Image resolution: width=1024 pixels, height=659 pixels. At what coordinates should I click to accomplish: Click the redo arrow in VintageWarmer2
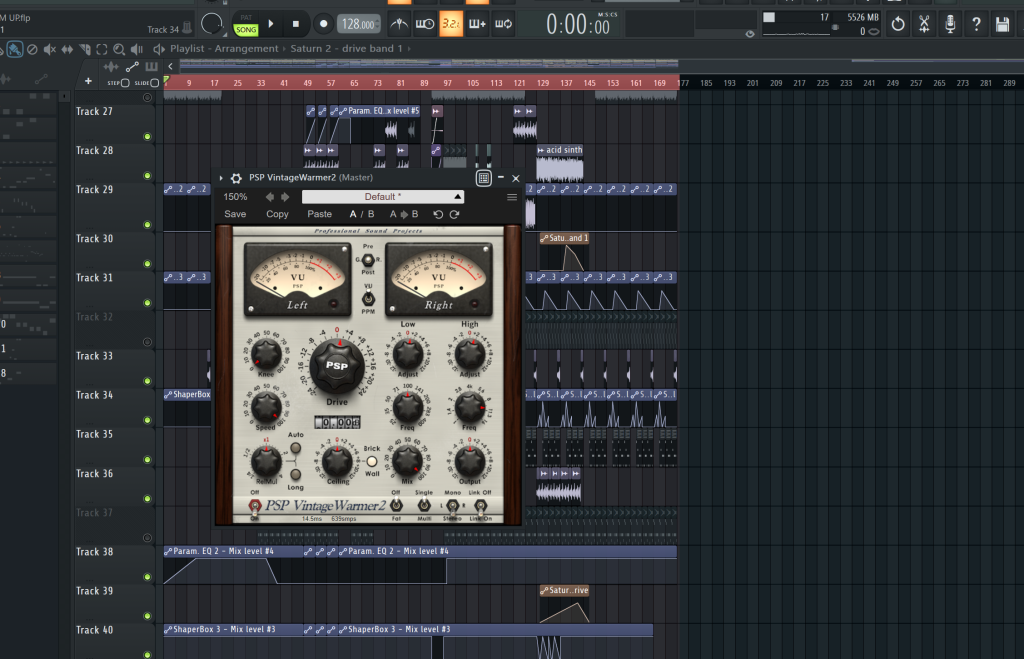(455, 214)
